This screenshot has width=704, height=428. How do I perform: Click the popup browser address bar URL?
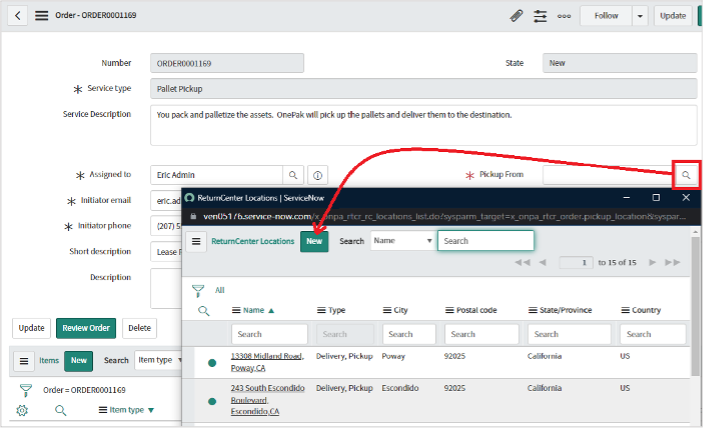click(444, 216)
